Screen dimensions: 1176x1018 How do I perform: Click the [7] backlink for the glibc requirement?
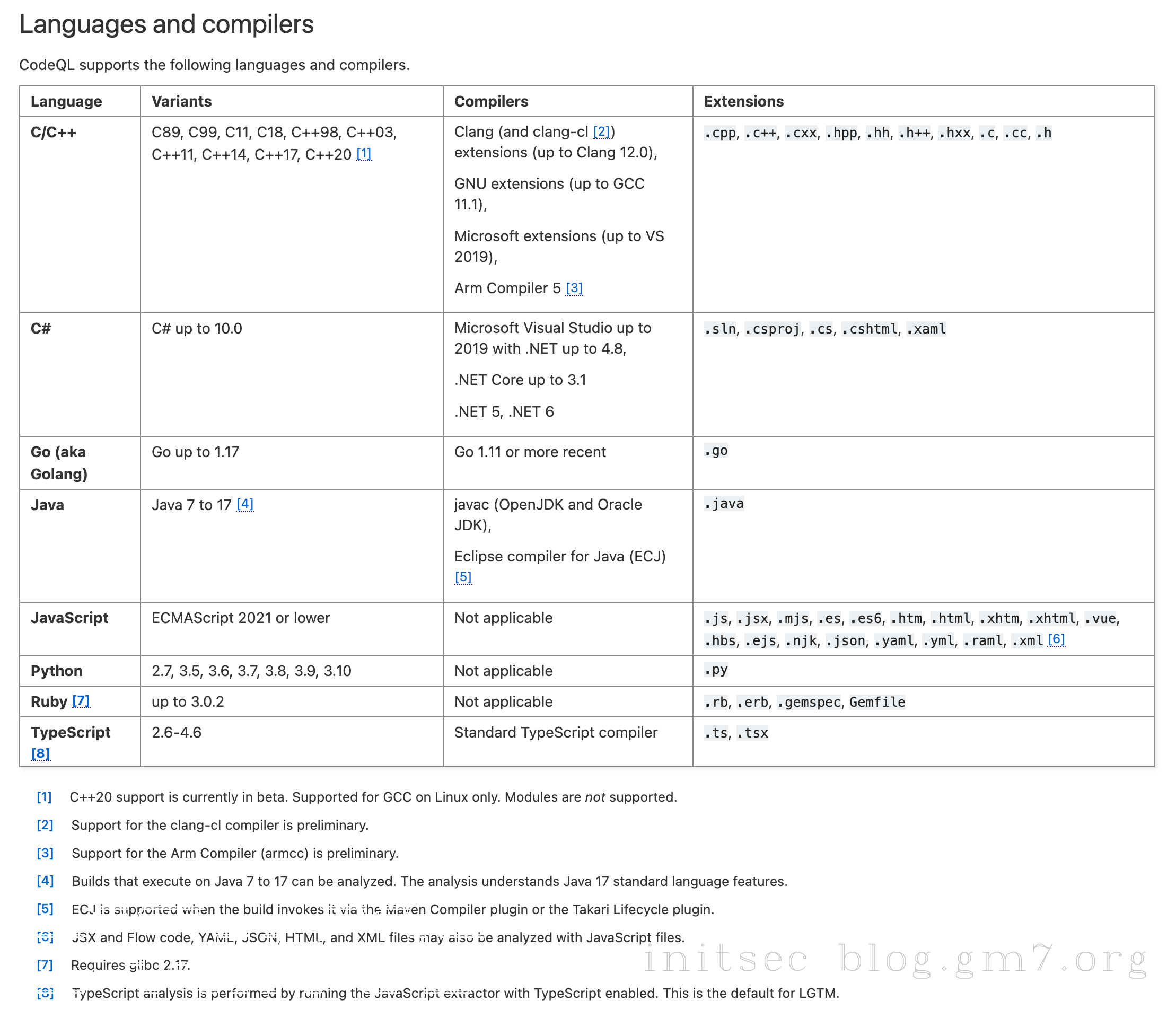coord(45,964)
